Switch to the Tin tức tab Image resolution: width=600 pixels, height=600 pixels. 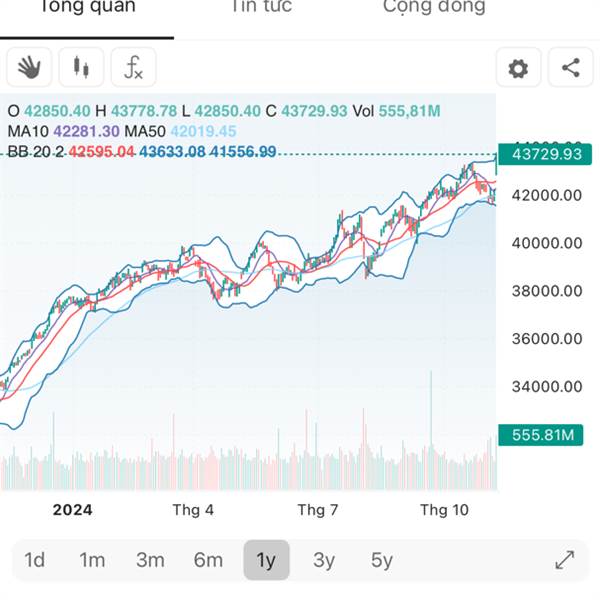[x=262, y=8]
